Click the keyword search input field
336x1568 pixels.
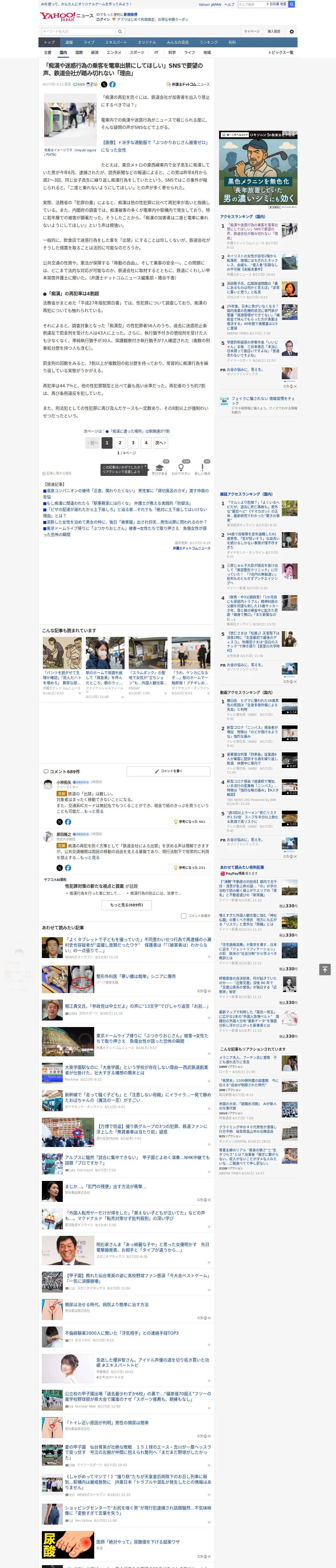tap(79, 31)
